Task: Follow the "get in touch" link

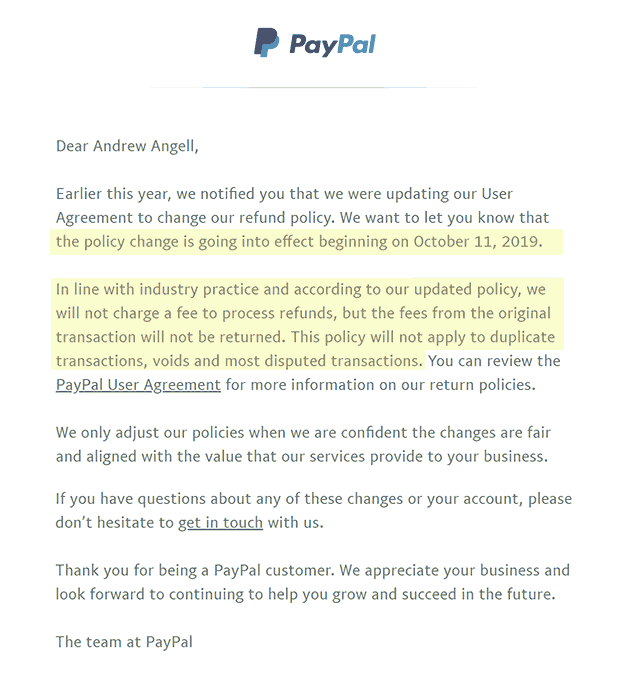Action: [221, 522]
